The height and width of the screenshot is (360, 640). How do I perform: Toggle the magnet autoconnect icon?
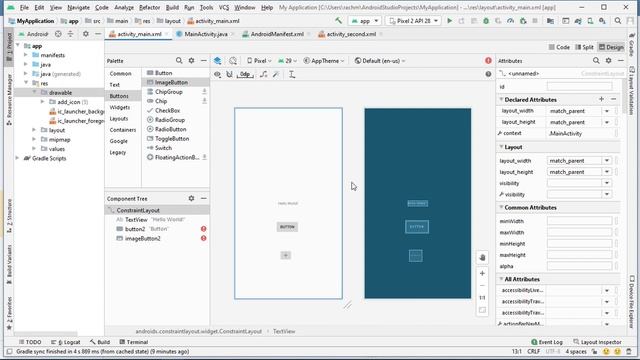229,74
